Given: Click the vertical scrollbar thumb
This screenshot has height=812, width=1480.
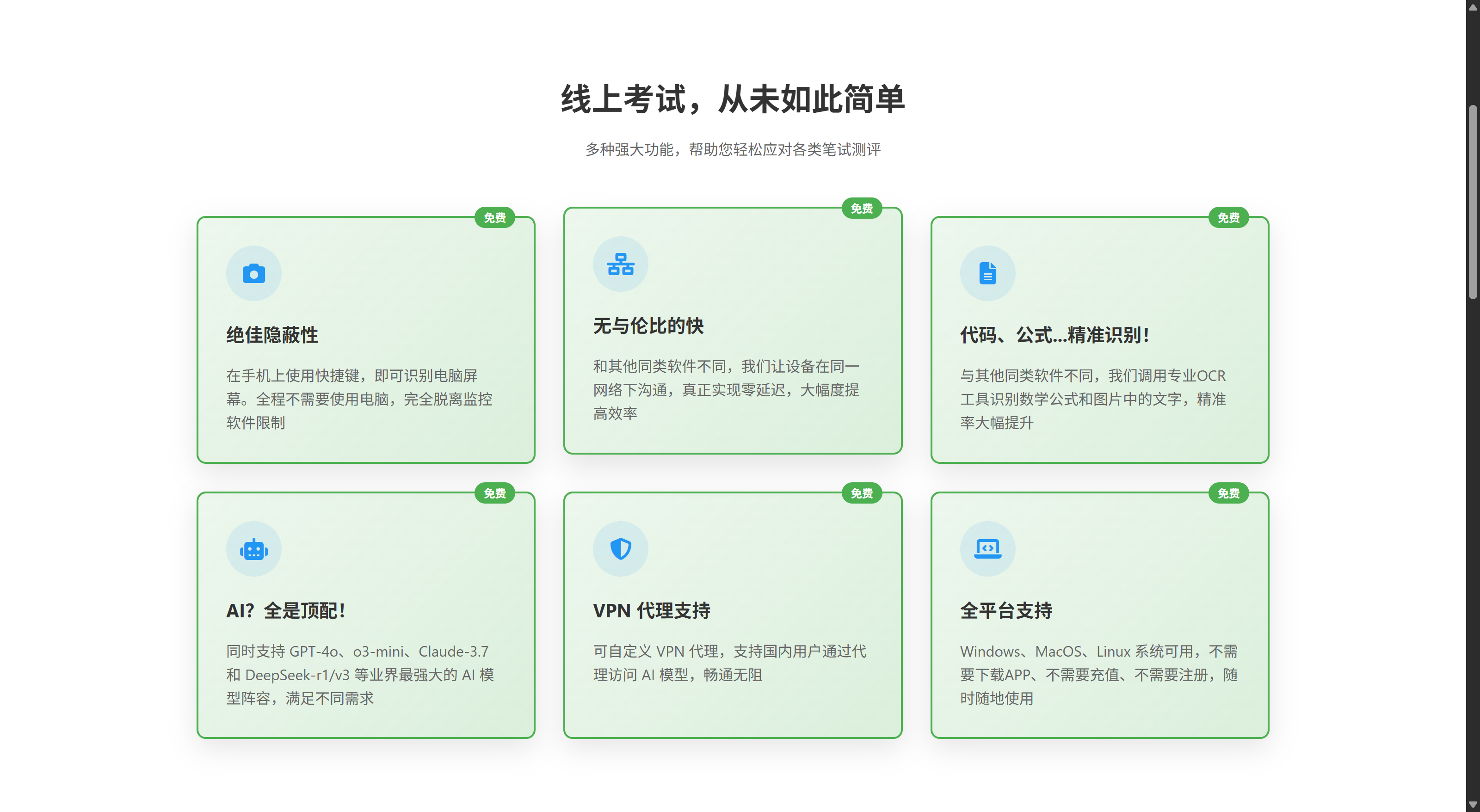Looking at the screenshot, I should pos(1473,201).
